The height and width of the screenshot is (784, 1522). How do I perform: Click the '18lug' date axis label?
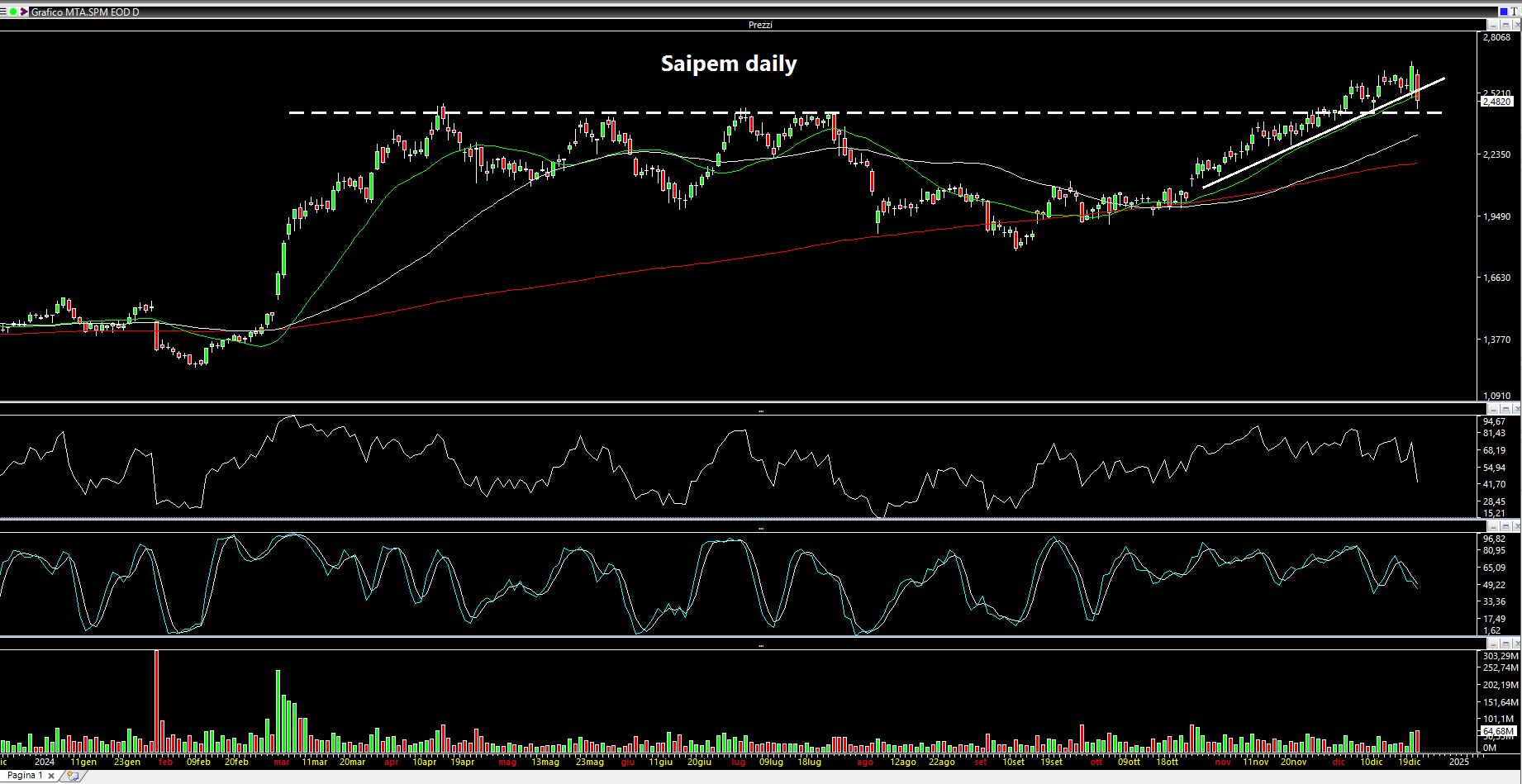[809, 762]
